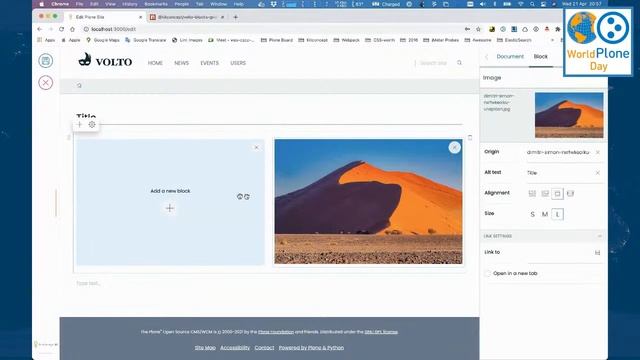Click the Type text placeholder block
Viewport: 640px width, 360px height.
click(x=88, y=283)
